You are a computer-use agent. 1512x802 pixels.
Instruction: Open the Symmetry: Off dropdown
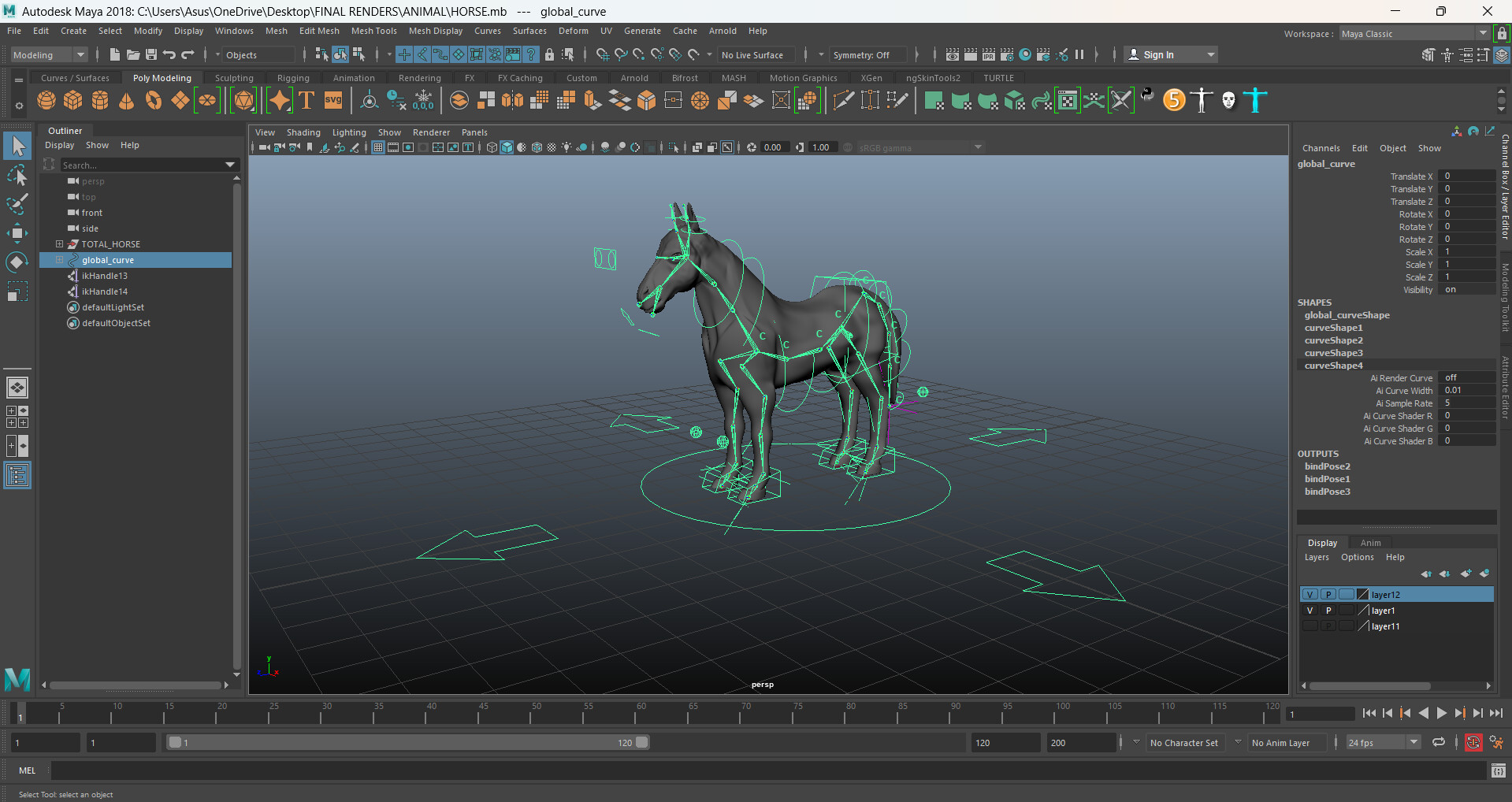tap(867, 54)
